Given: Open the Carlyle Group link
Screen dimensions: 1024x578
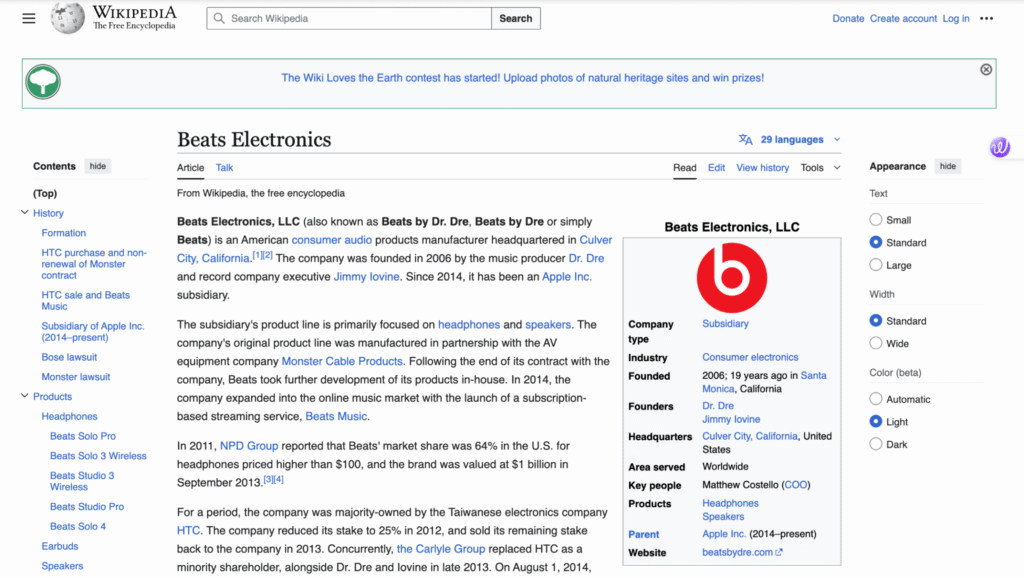Looking at the screenshot, I should [x=441, y=549].
